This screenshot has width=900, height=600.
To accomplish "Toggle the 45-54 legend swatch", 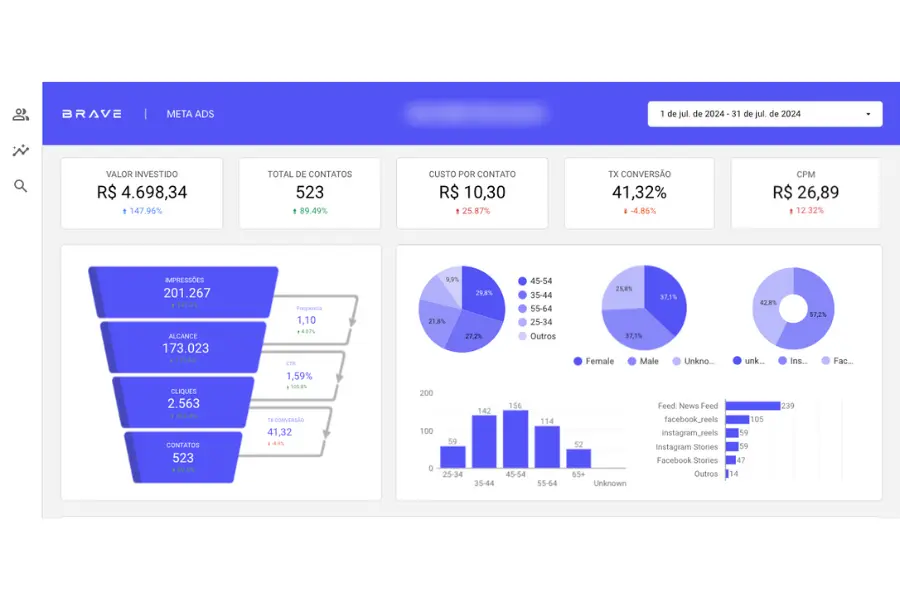I will (x=523, y=281).
